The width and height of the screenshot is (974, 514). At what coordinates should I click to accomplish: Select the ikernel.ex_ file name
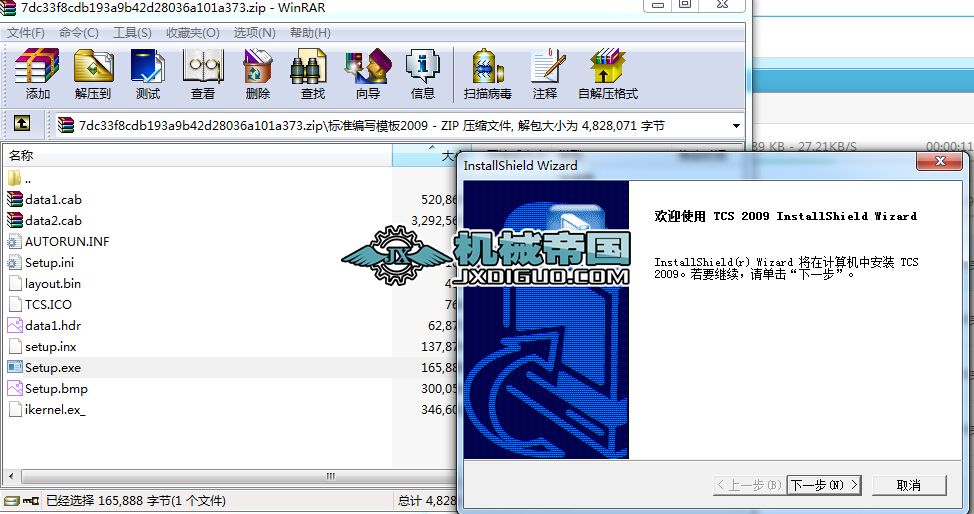tap(55, 410)
